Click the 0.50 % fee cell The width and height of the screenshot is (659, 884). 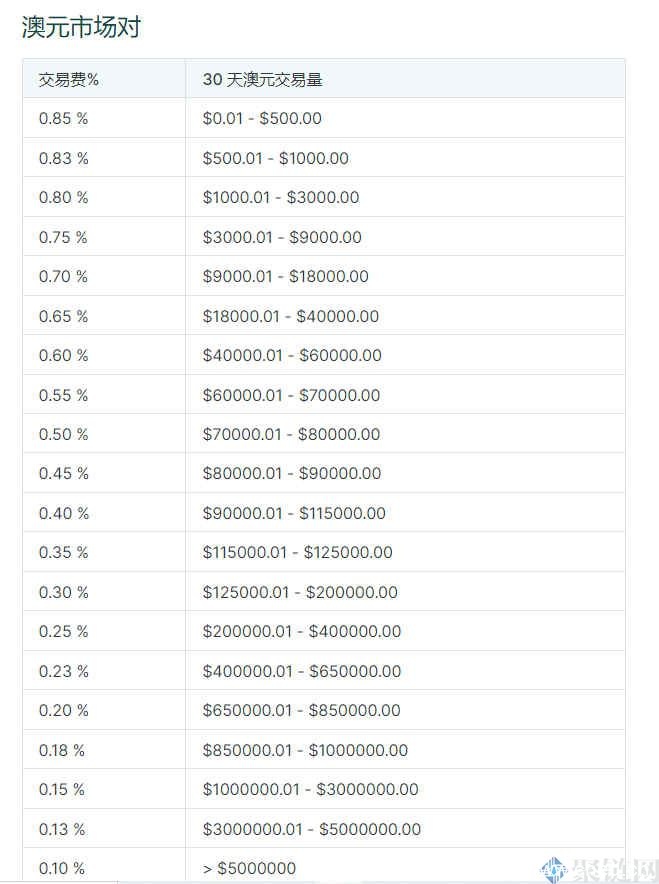tap(63, 434)
